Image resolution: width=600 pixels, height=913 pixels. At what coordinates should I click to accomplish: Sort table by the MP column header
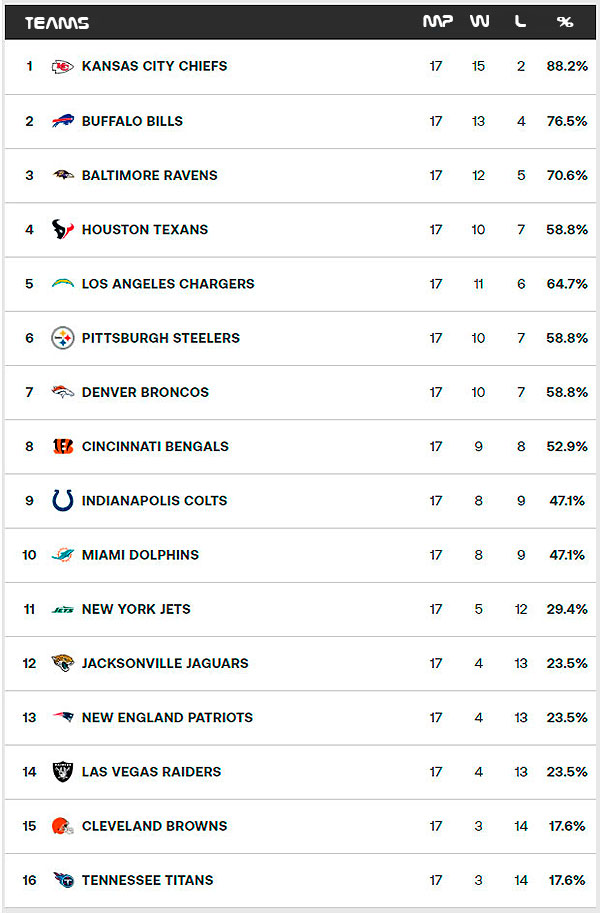pyautogui.click(x=437, y=22)
